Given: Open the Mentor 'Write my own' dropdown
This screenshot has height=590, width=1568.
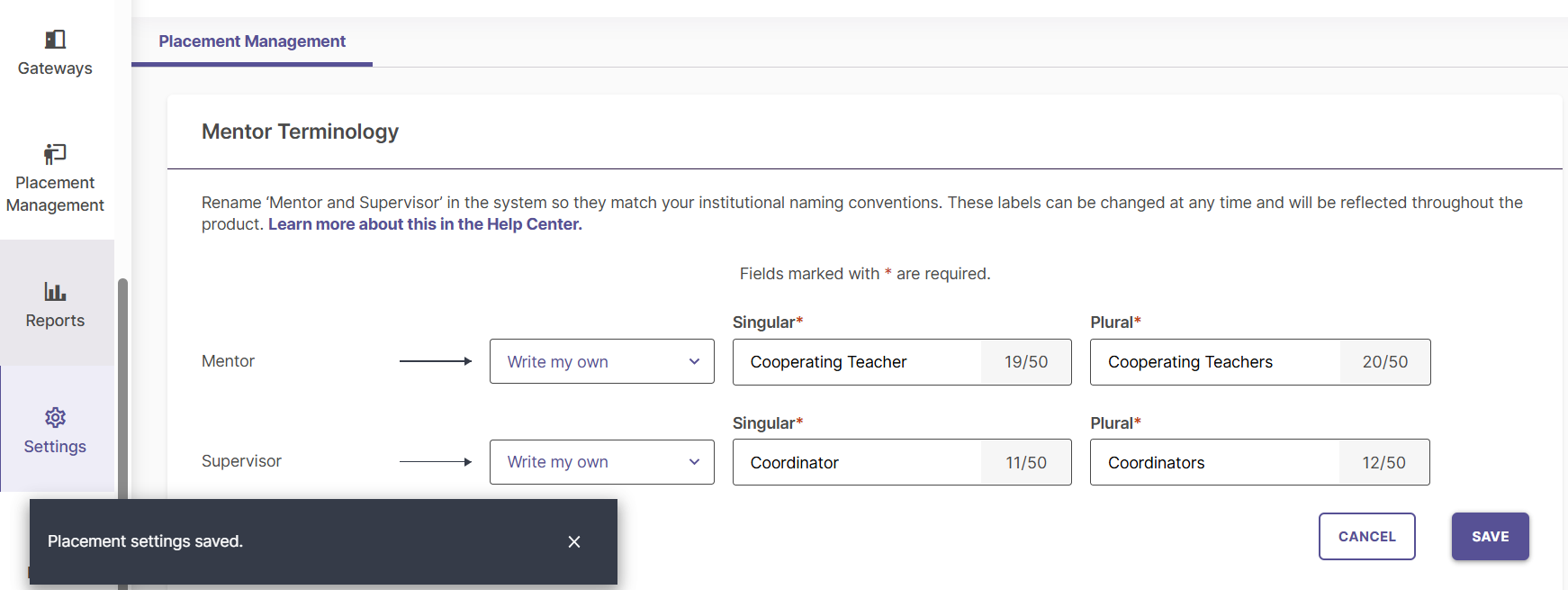Looking at the screenshot, I should [602, 361].
